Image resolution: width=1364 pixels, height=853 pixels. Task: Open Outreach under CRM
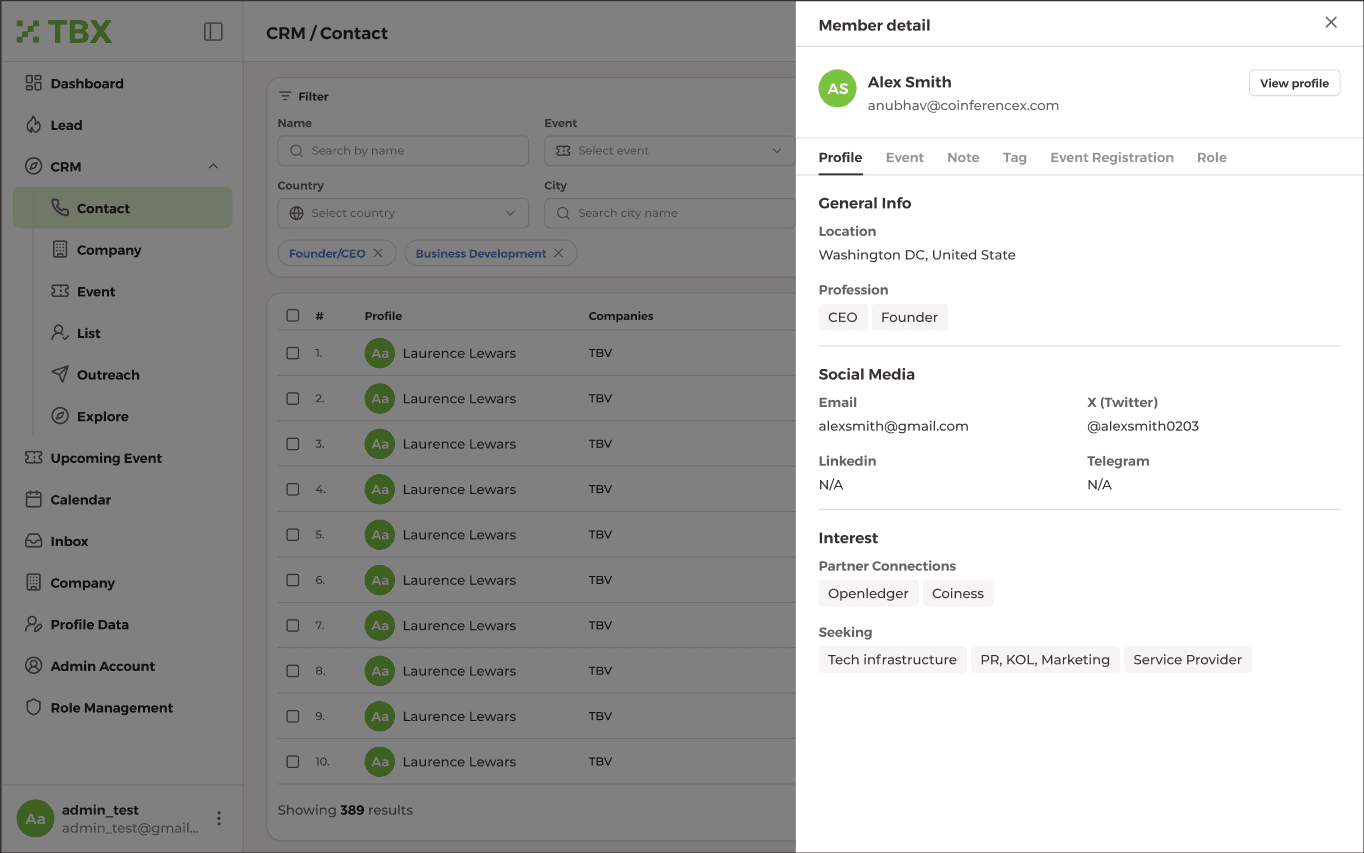pyautogui.click(x=108, y=375)
